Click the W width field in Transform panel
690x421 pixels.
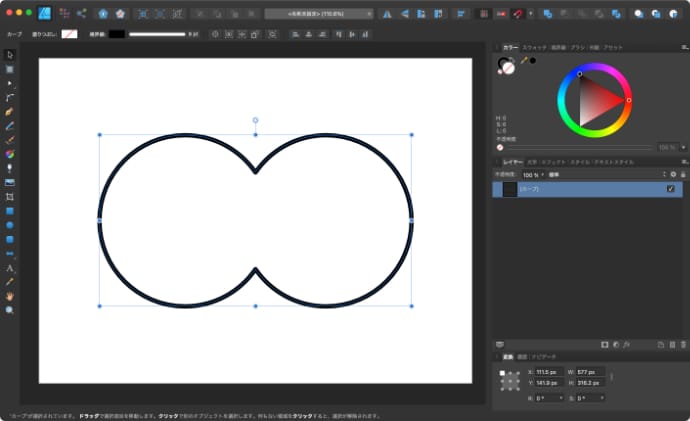coord(590,371)
